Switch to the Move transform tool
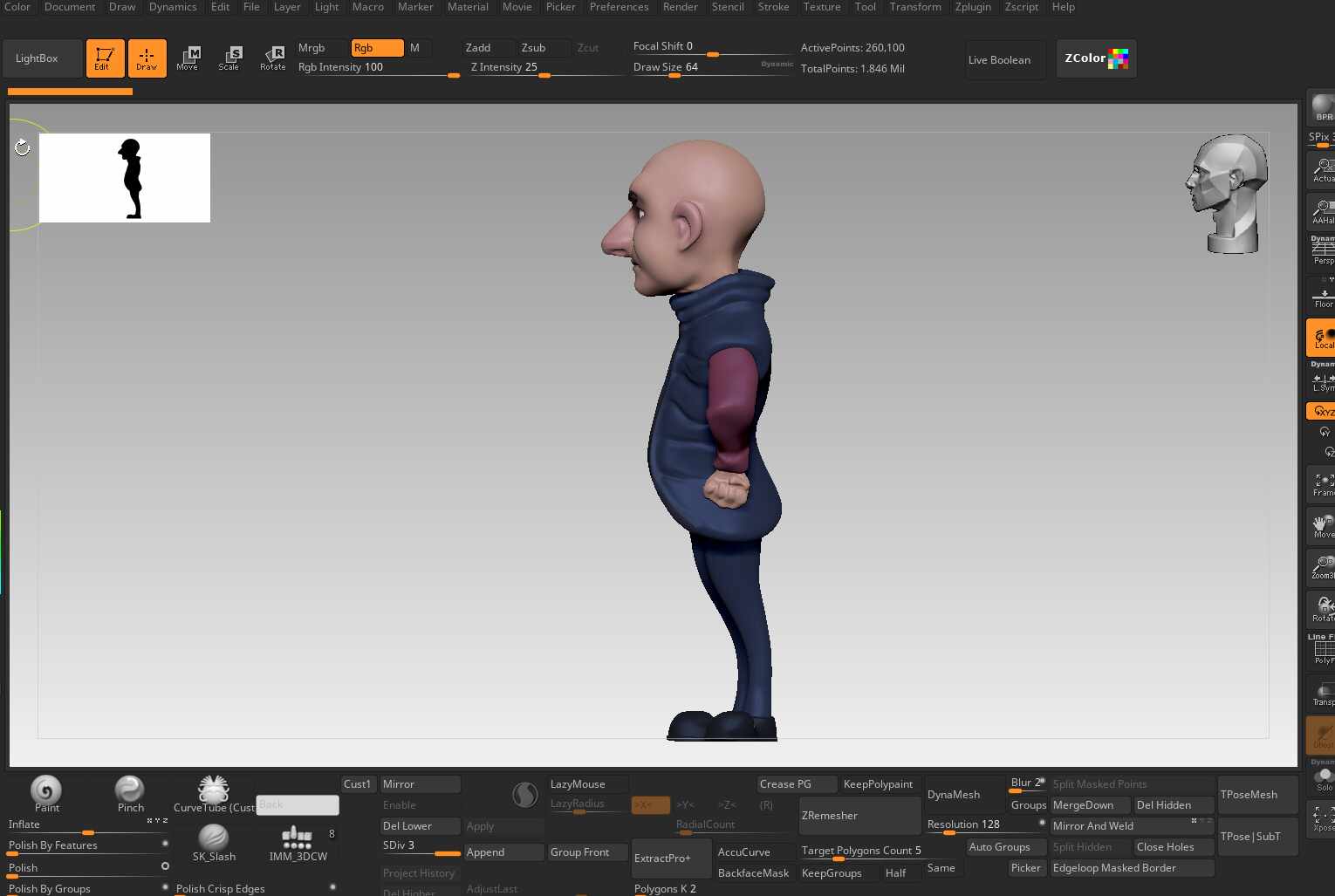Image resolution: width=1335 pixels, height=896 pixels. [x=188, y=58]
